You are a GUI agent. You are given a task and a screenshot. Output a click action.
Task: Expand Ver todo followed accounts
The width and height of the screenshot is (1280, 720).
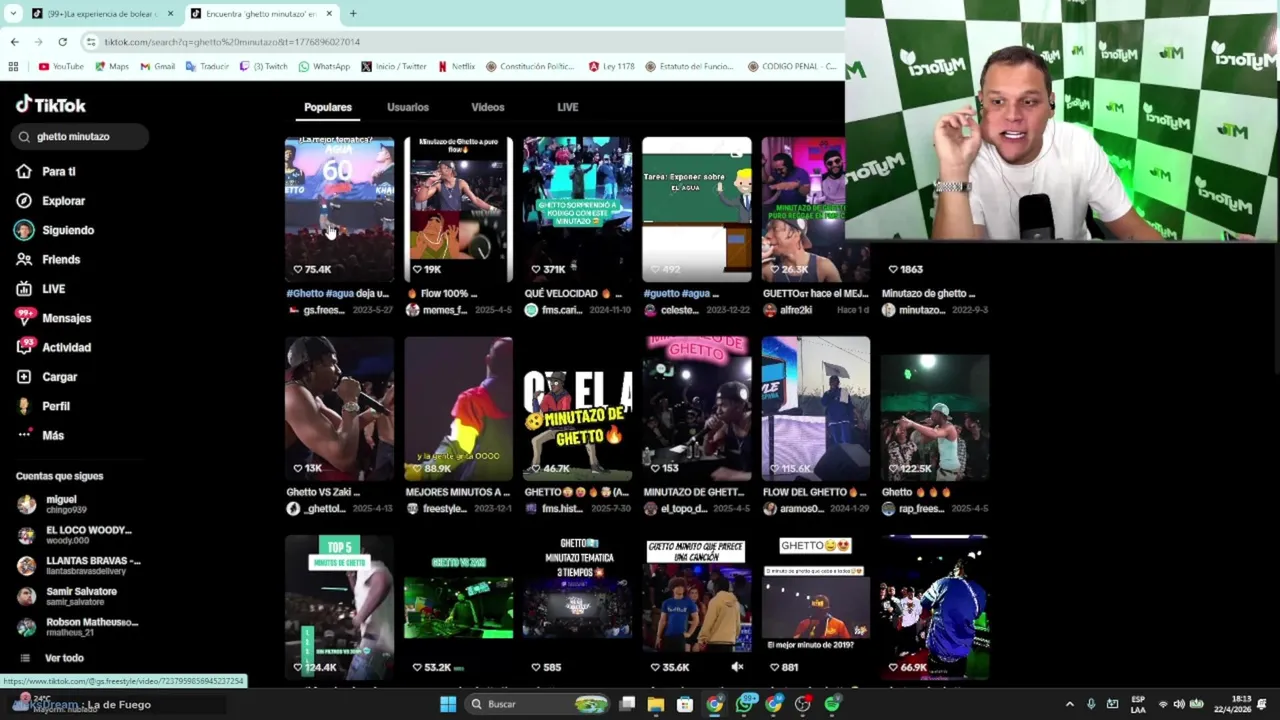(x=51, y=658)
